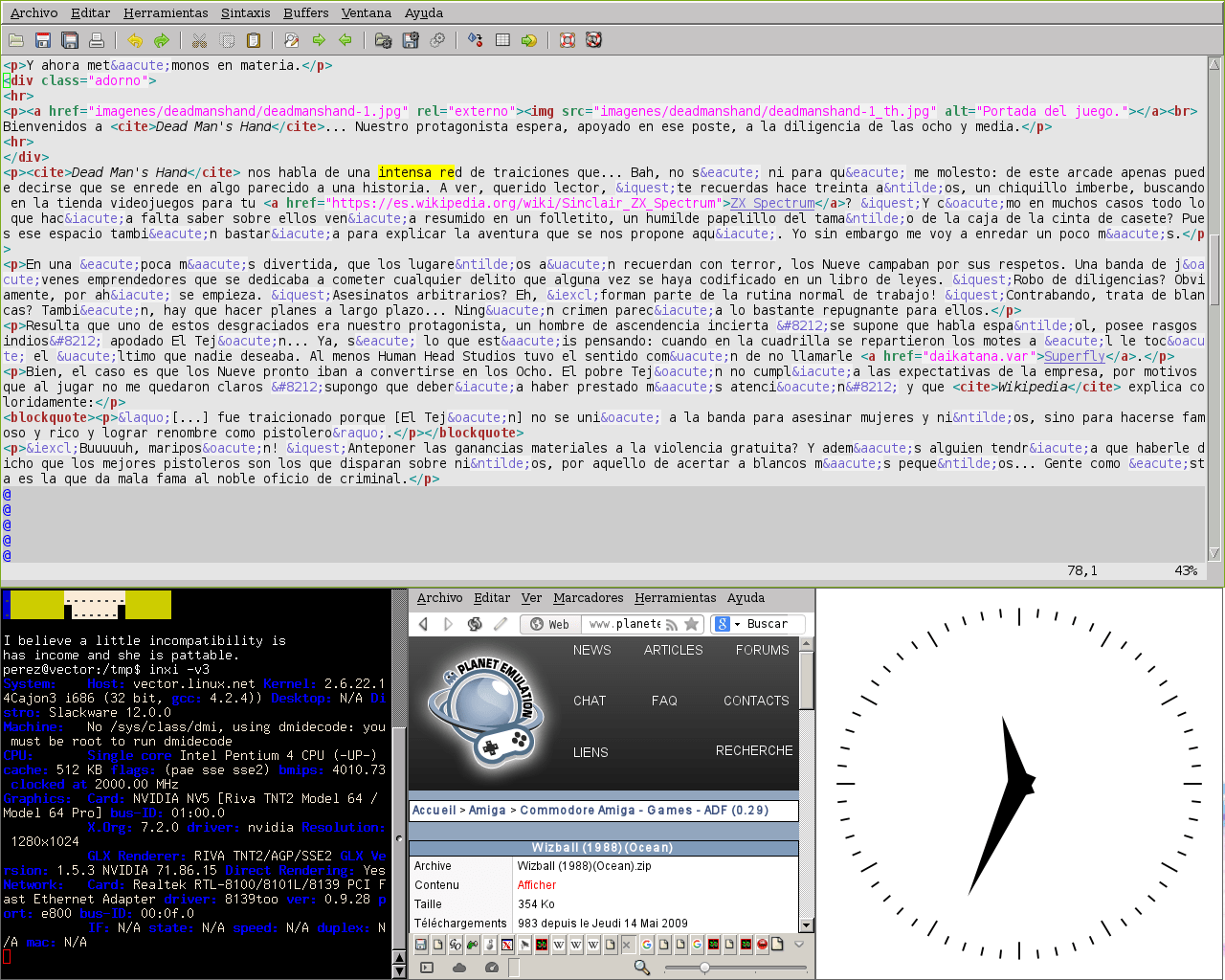This screenshot has height=980, width=1225.
Task: Follow the FAQ link
Action: coord(664,701)
